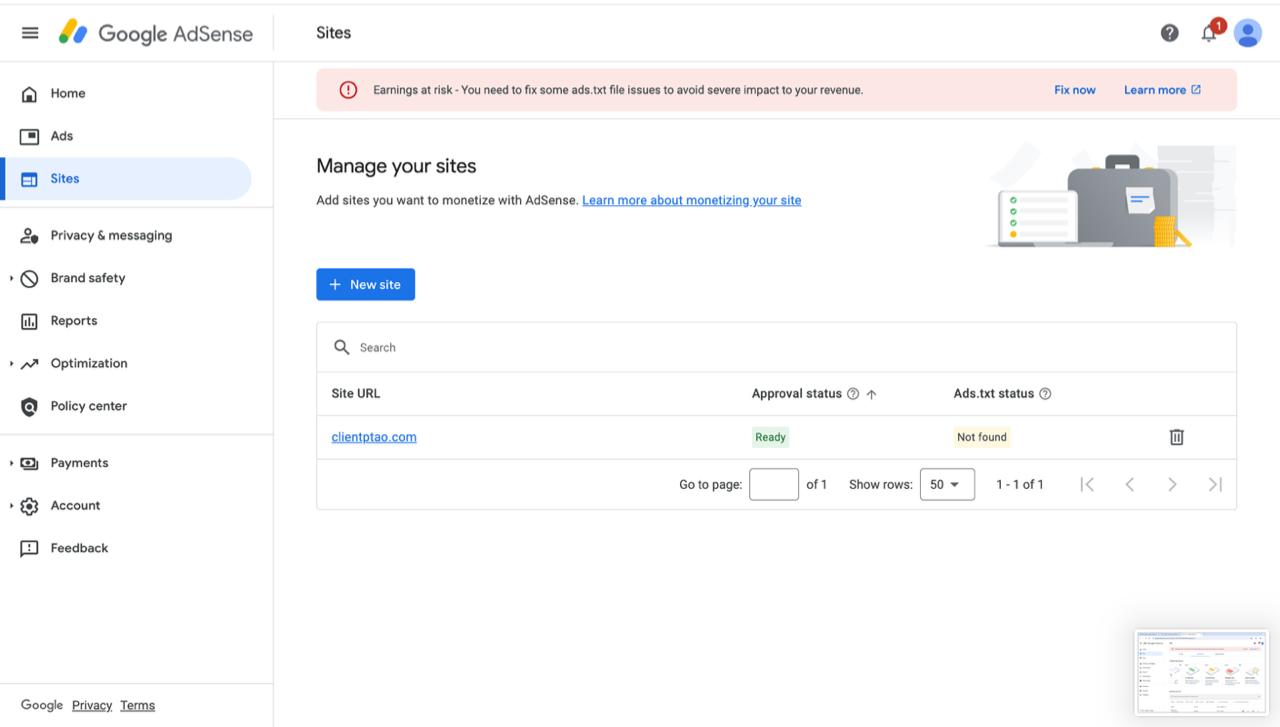Click the Feedback speech bubble icon

[29, 549]
